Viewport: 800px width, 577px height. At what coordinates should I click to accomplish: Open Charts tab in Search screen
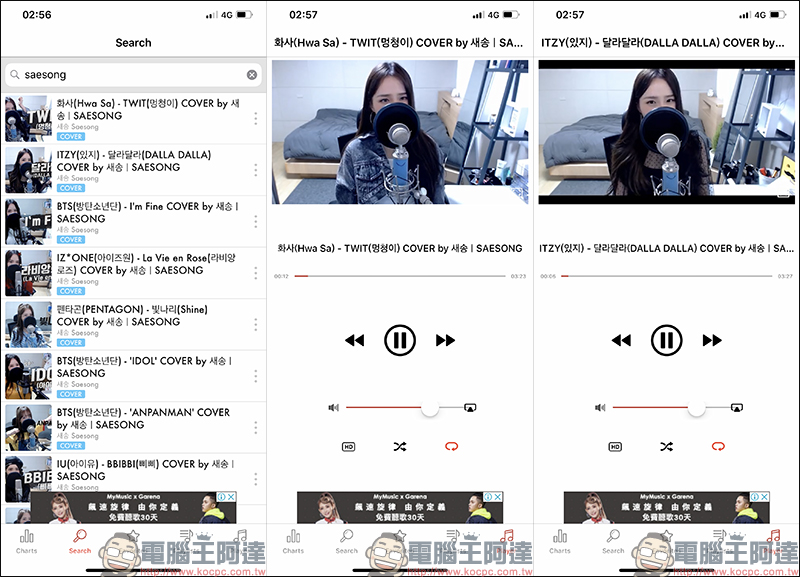[27, 542]
